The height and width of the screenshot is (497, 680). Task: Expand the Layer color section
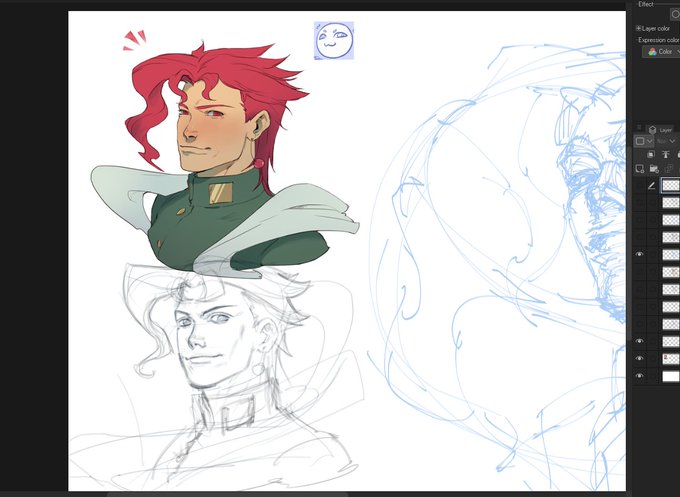click(x=638, y=28)
